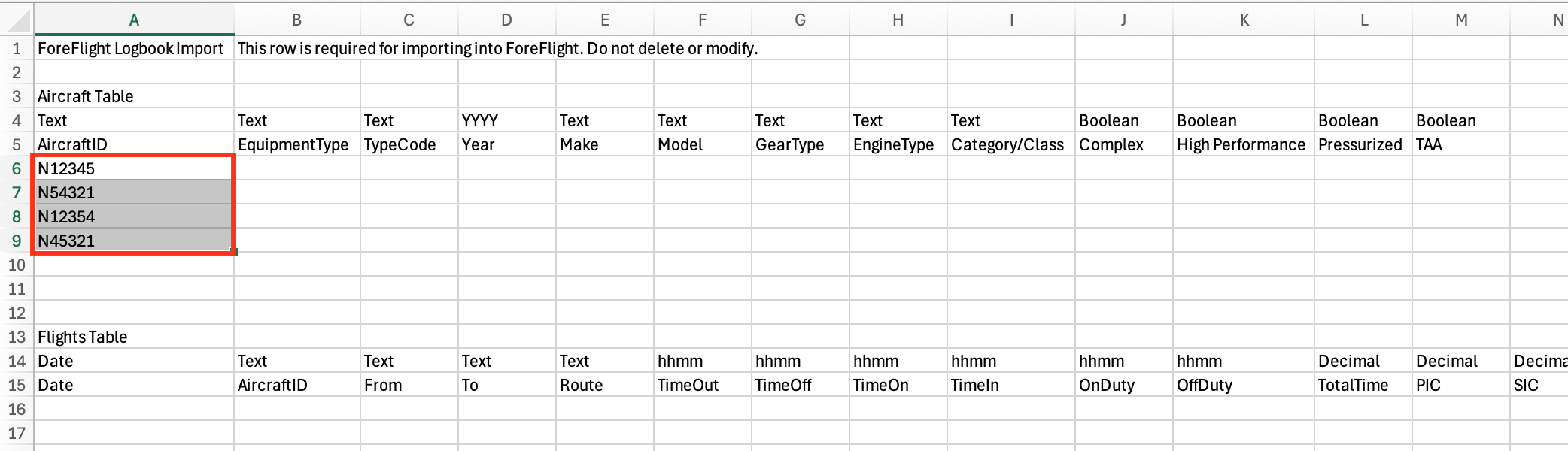Click the fill handle below N45321
Viewport: 1568px width, 451px height.
[x=235, y=252]
